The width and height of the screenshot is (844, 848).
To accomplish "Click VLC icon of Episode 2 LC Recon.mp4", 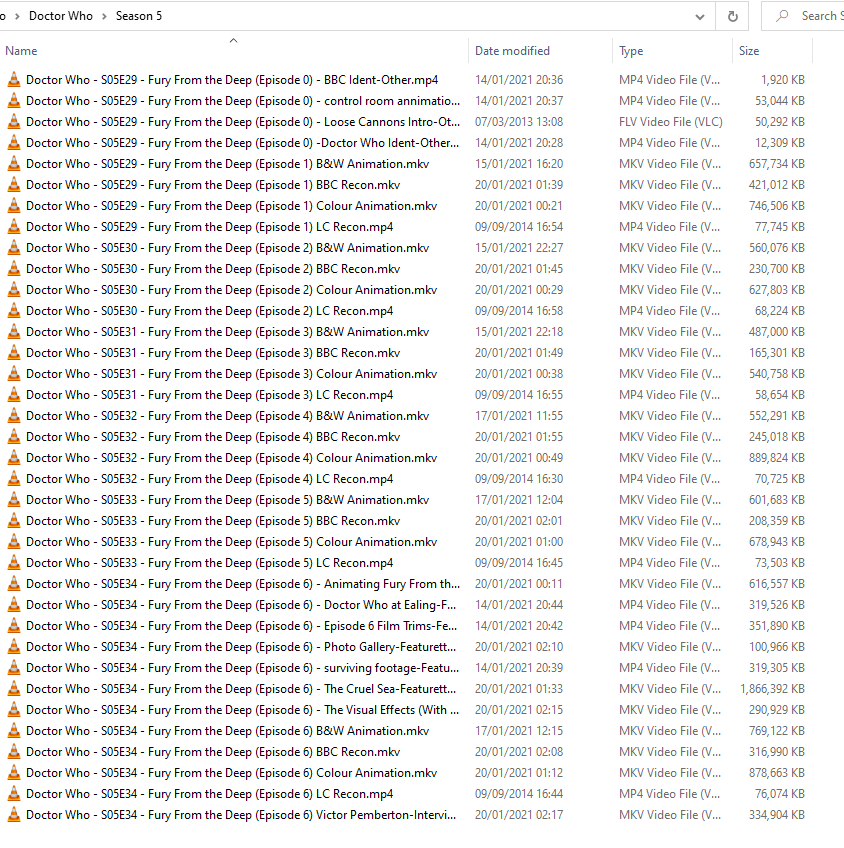I will pyautogui.click(x=14, y=311).
